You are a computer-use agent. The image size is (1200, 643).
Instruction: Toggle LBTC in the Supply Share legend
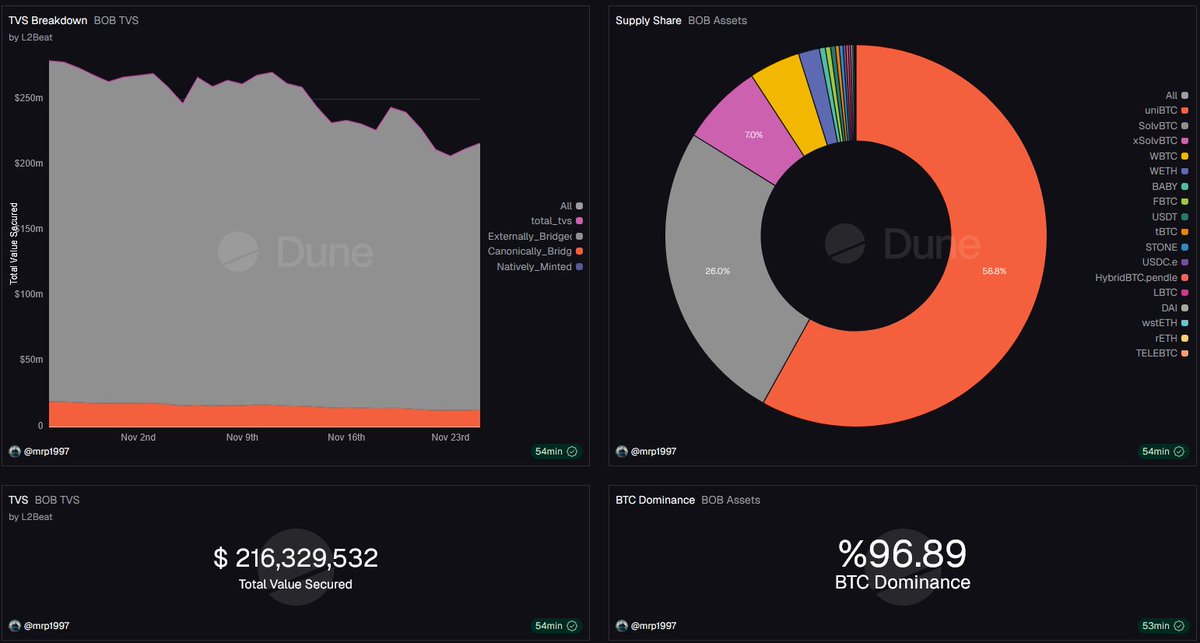click(1171, 295)
